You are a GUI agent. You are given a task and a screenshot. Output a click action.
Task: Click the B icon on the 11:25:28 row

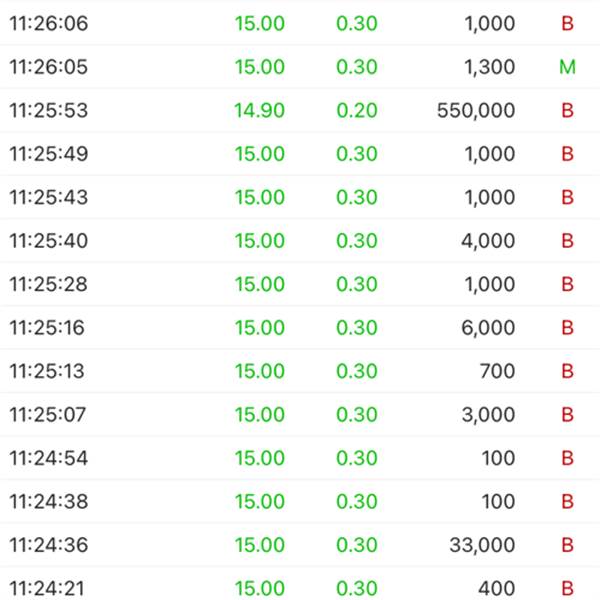click(567, 284)
